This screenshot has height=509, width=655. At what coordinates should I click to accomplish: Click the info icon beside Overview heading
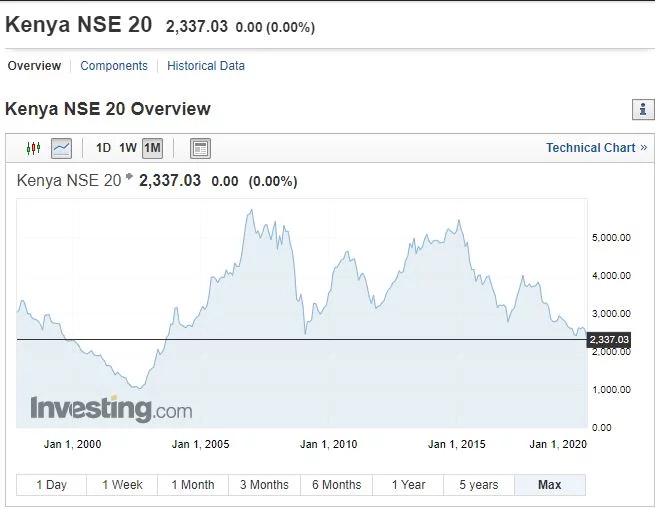643,109
